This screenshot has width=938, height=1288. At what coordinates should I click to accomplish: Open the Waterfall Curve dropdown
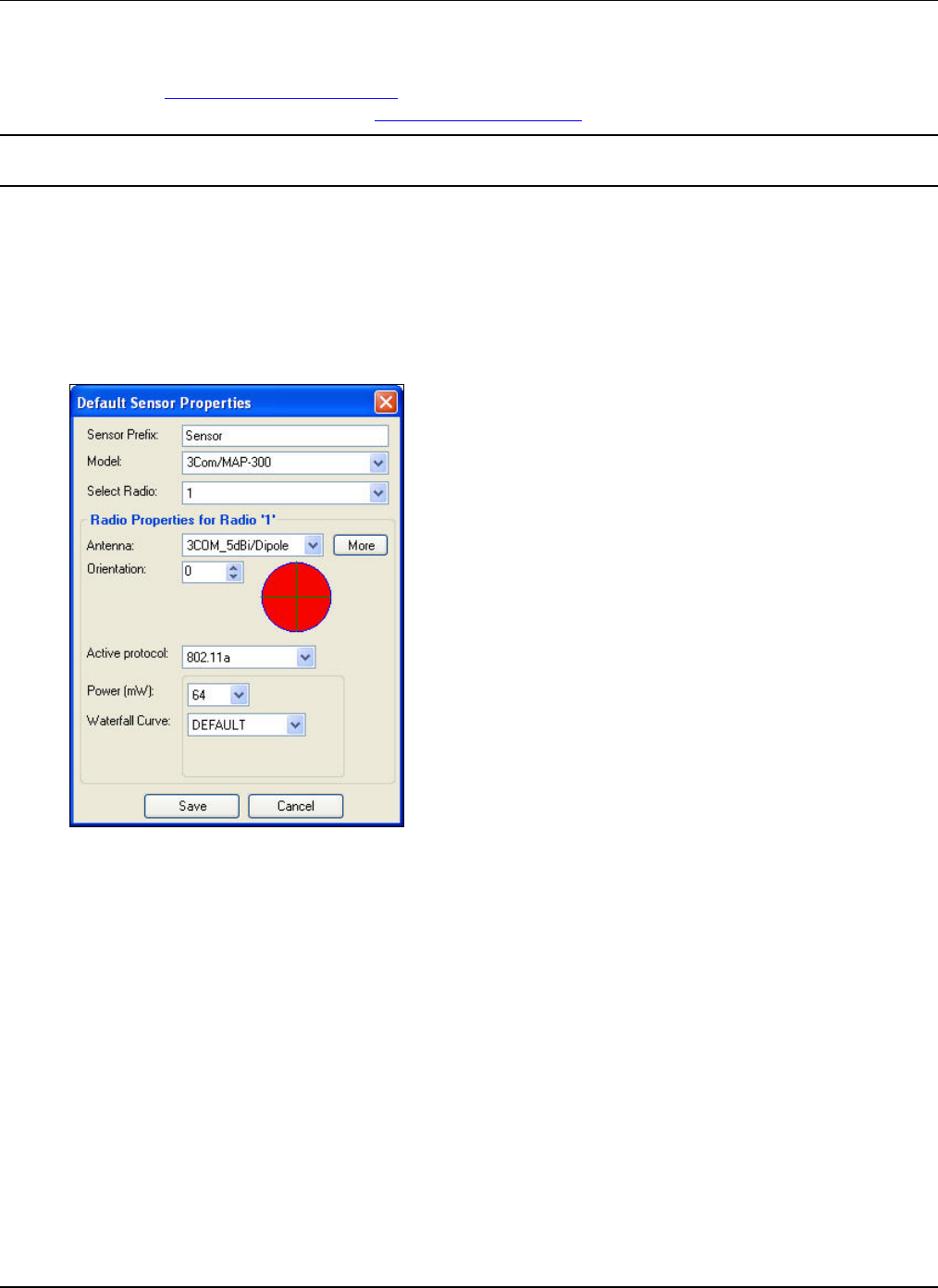(x=295, y=724)
